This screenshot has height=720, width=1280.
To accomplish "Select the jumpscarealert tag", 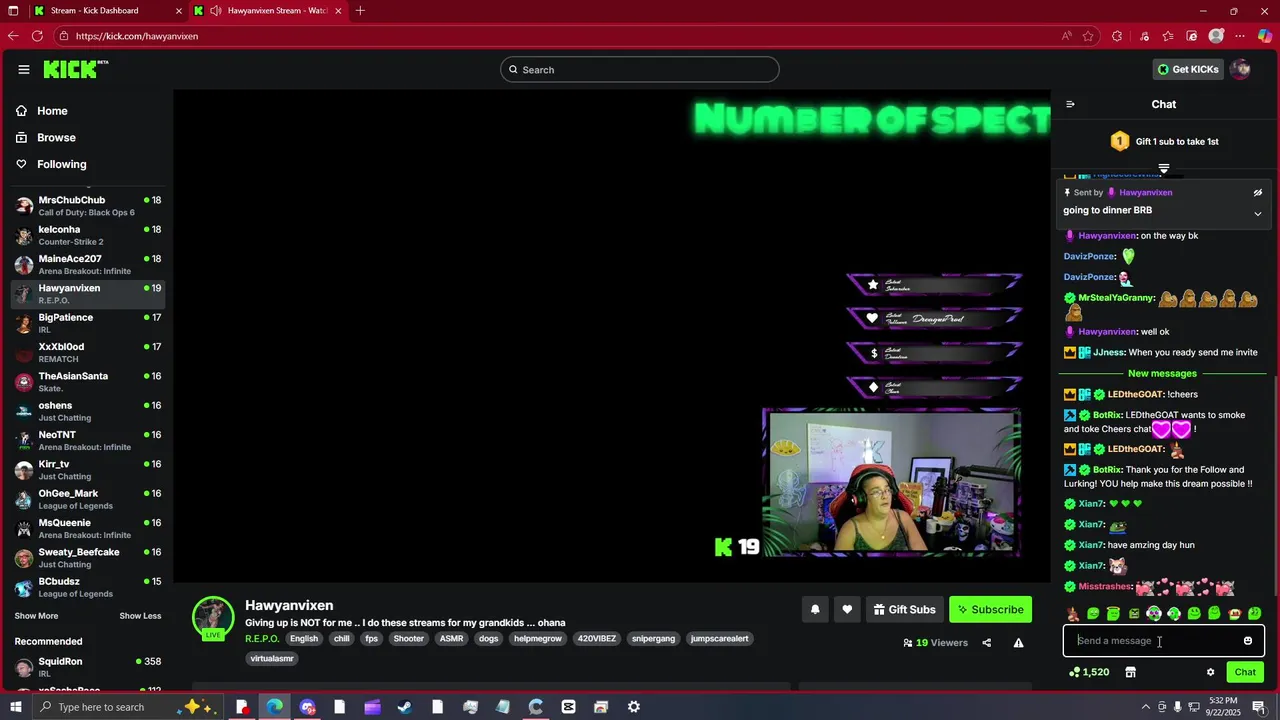I will click(719, 638).
